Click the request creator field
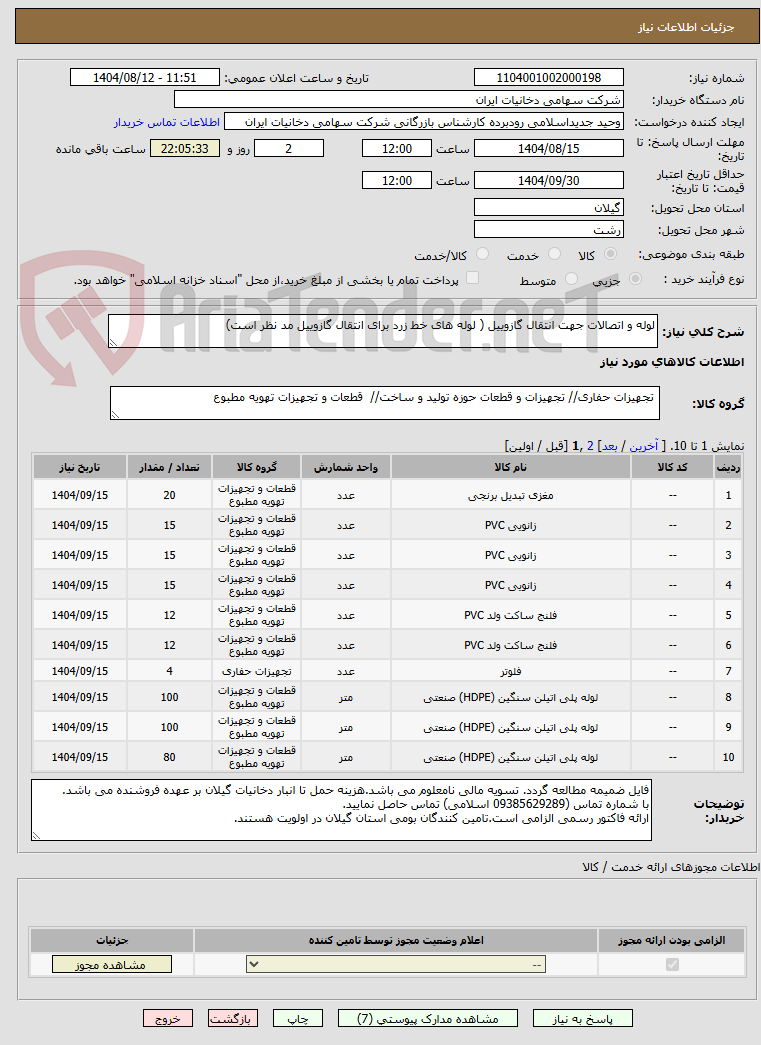Viewport: 761px width, 1045px height. (424, 121)
